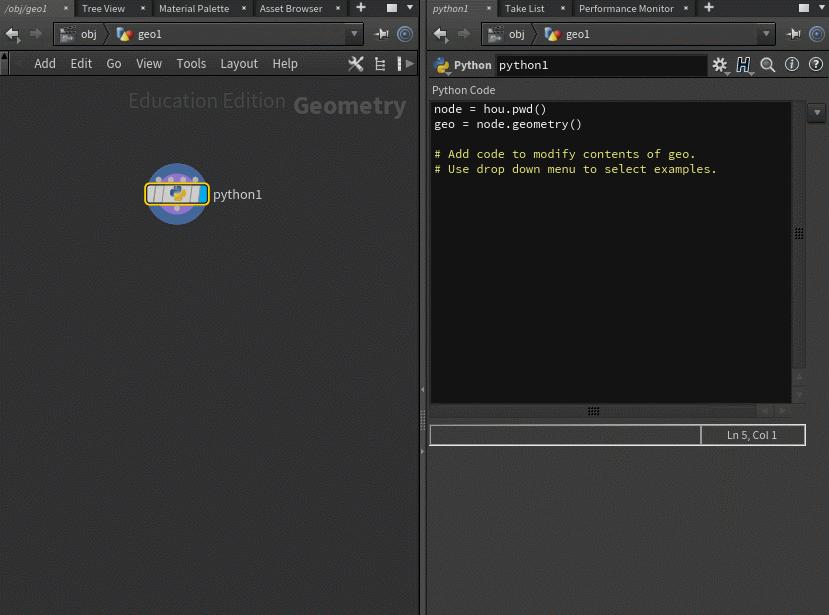
Task: Maximize the right pane
Action: click(x=804, y=8)
